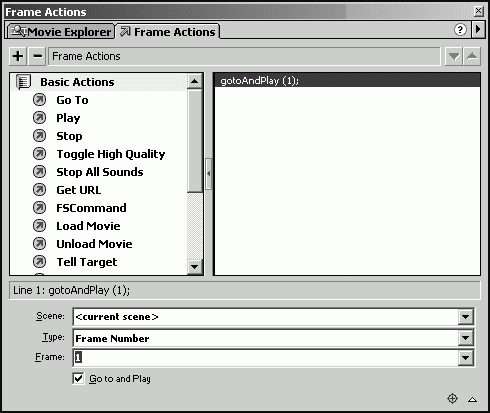Collapse the toolbox list with splitter arrow
The height and width of the screenshot is (413, 490).
pyautogui.click(x=209, y=174)
